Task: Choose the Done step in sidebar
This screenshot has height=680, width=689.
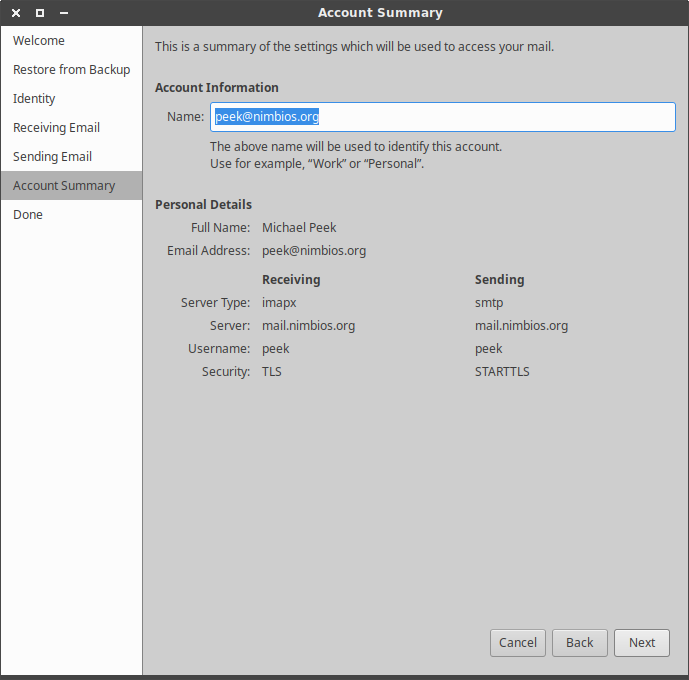Action: click(x=28, y=215)
